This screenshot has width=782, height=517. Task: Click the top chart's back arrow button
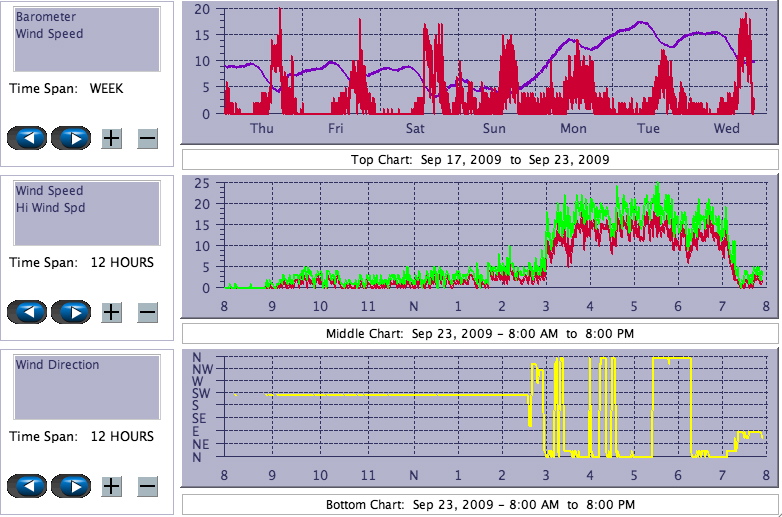27,138
